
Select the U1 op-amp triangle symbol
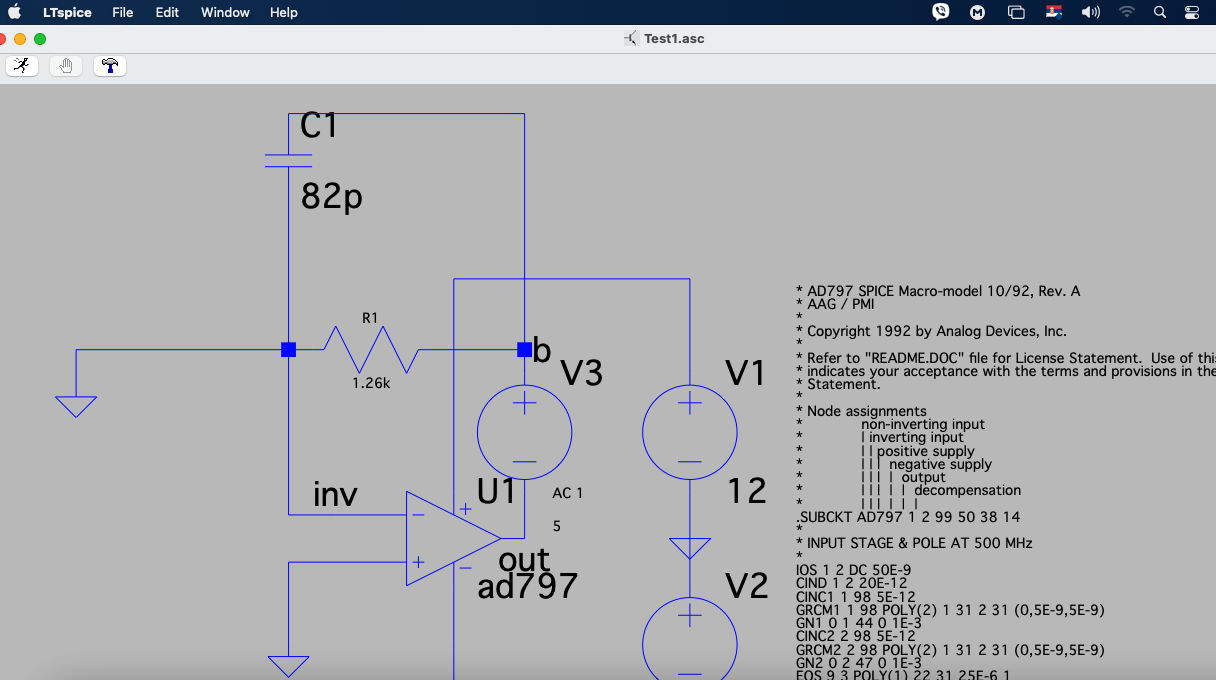[453, 538]
